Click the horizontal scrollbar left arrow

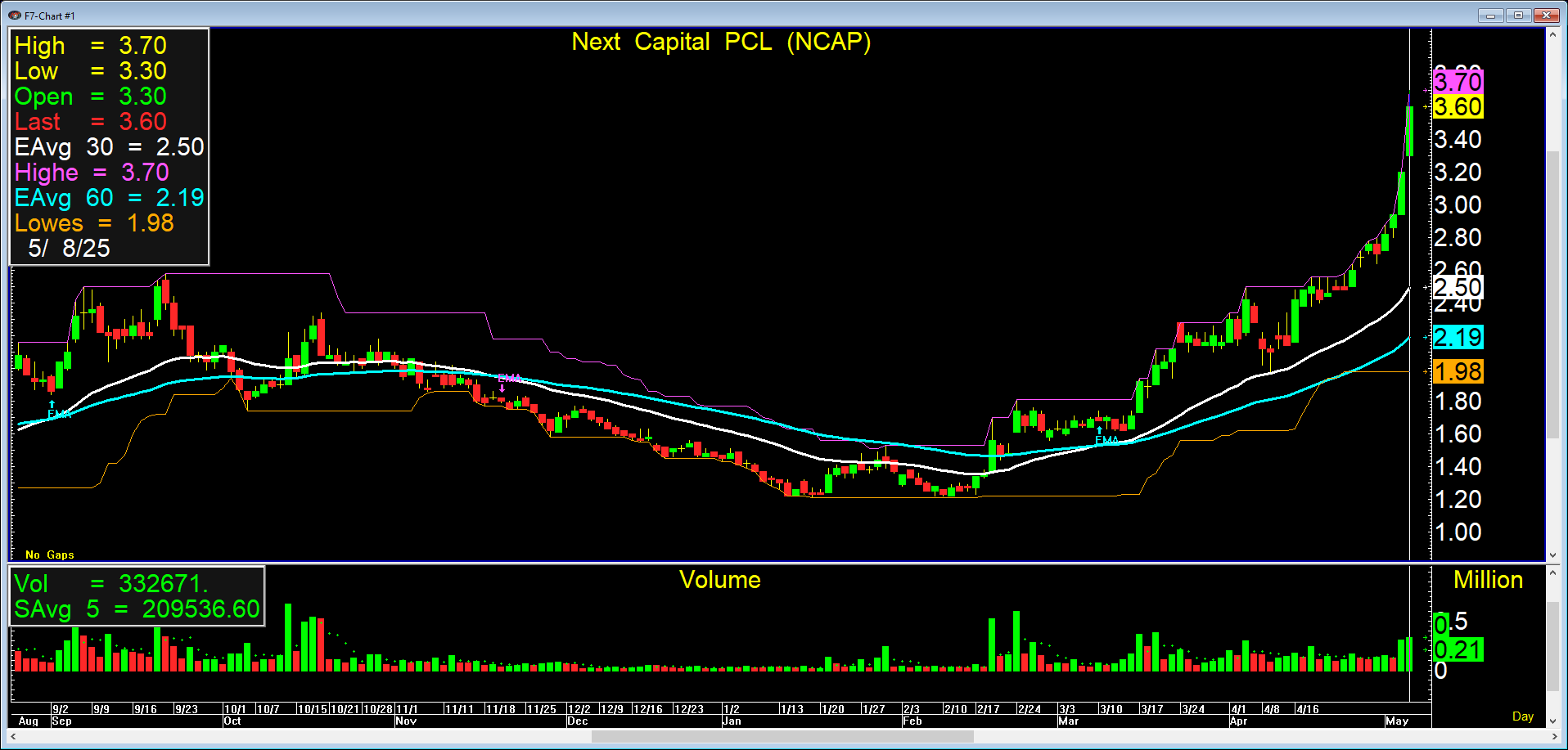pyautogui.click(x=13, y=737)
